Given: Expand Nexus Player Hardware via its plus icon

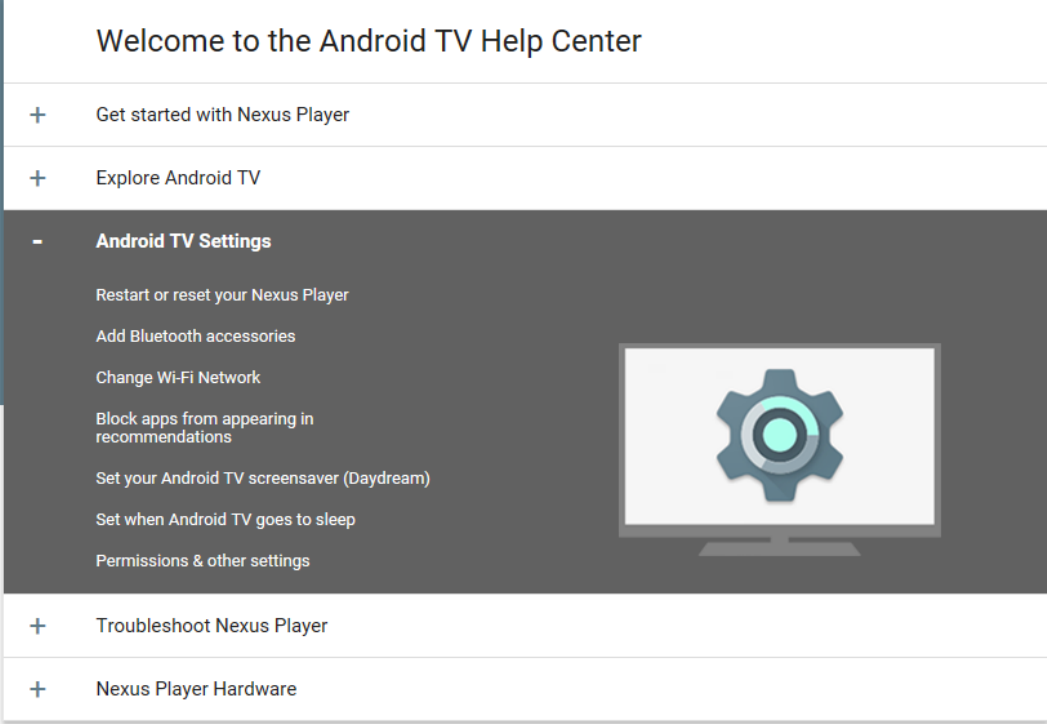Looking at the screenshot, I should click(38, 689).
